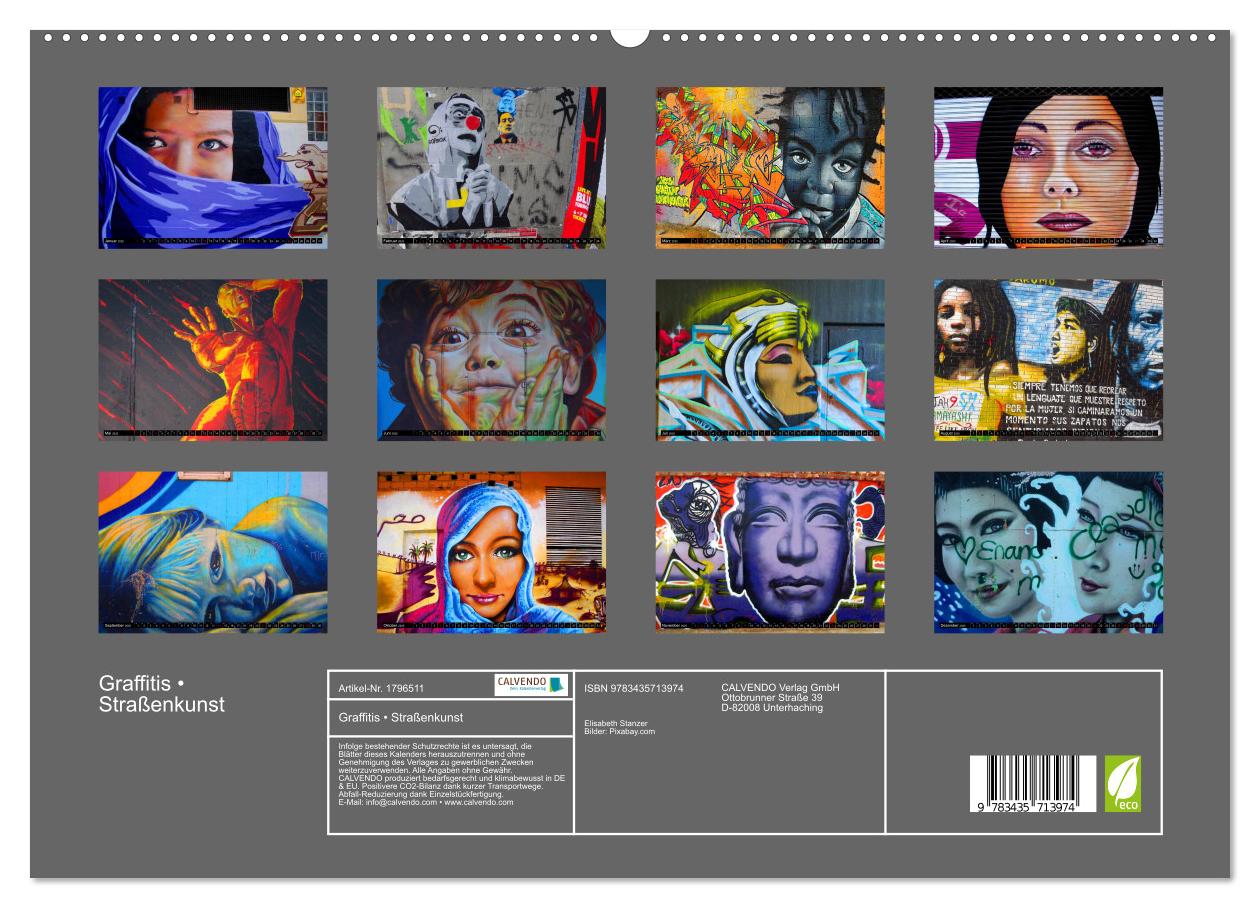Select the red-nosed clown graffiti thumbnail
The image size is (1260, 908).
pyautogui.click(x=491, y=167)
